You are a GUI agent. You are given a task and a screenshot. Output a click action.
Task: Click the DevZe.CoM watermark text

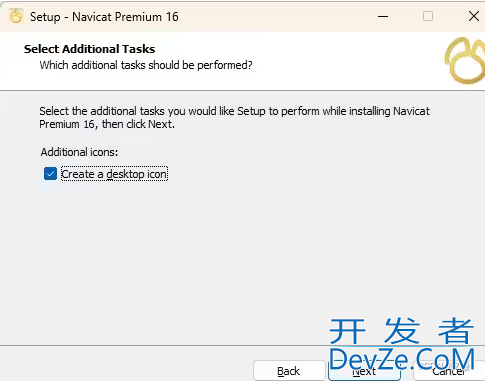pos(402,359)
